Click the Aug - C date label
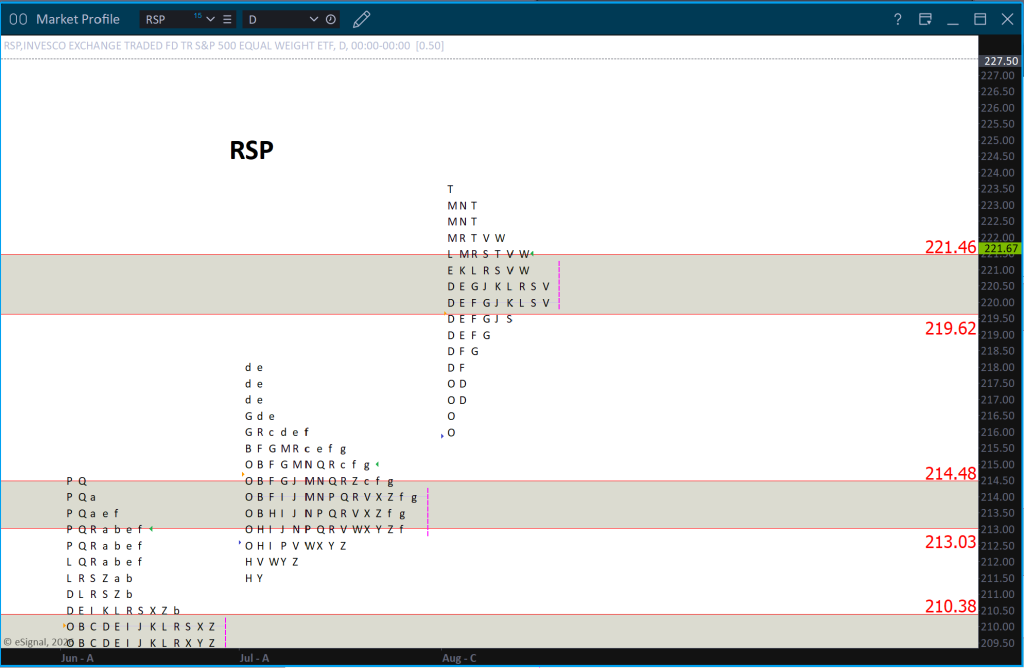Screen dimensions: 1024x668 coord(459,658)
